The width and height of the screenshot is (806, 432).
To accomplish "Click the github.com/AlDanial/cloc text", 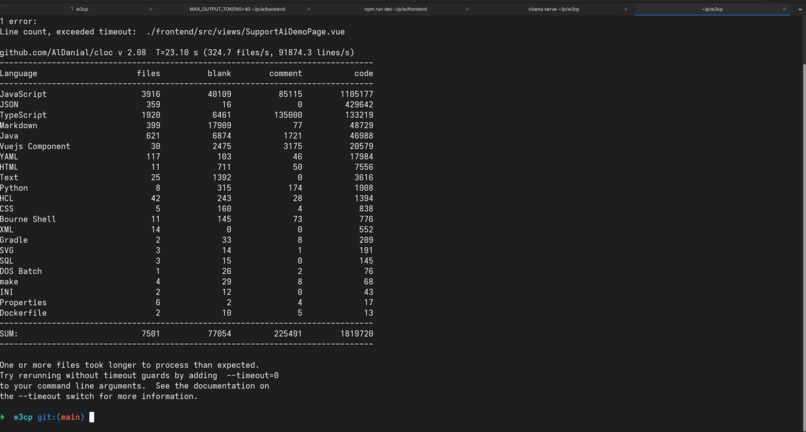I will [x=57, y=52].
